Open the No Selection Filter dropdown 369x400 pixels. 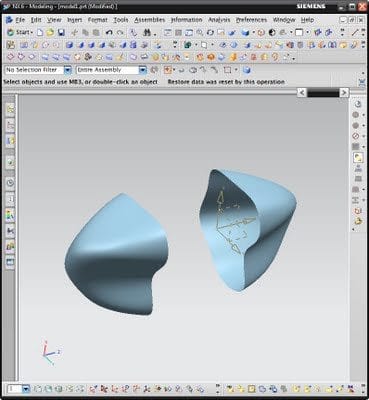coord(68,70)
